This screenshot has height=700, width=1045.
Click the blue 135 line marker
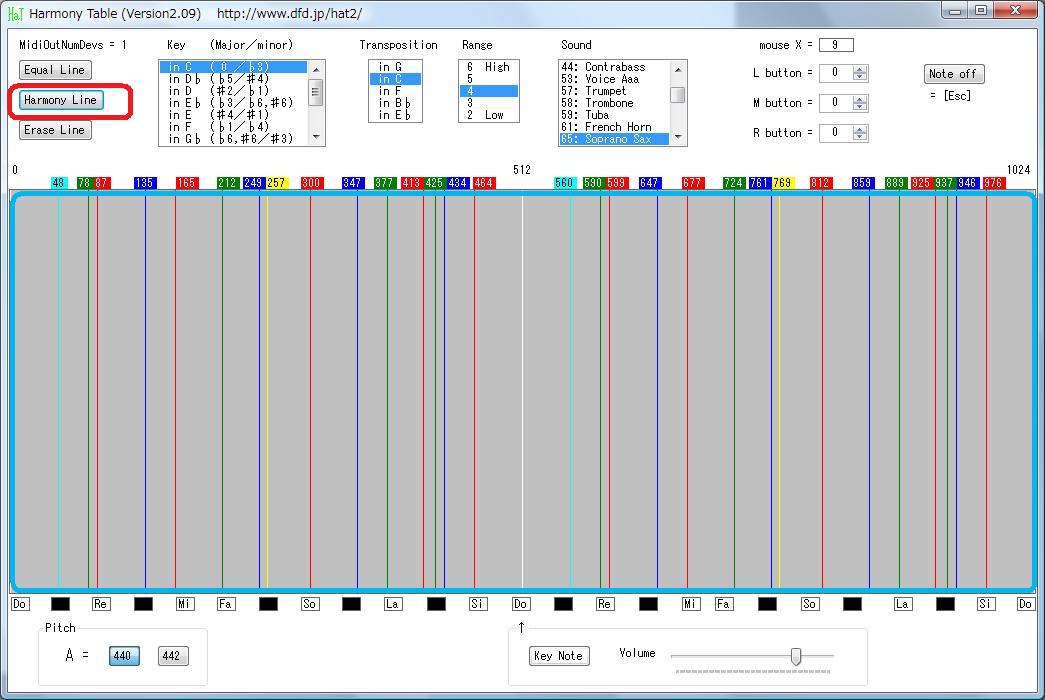145,183
